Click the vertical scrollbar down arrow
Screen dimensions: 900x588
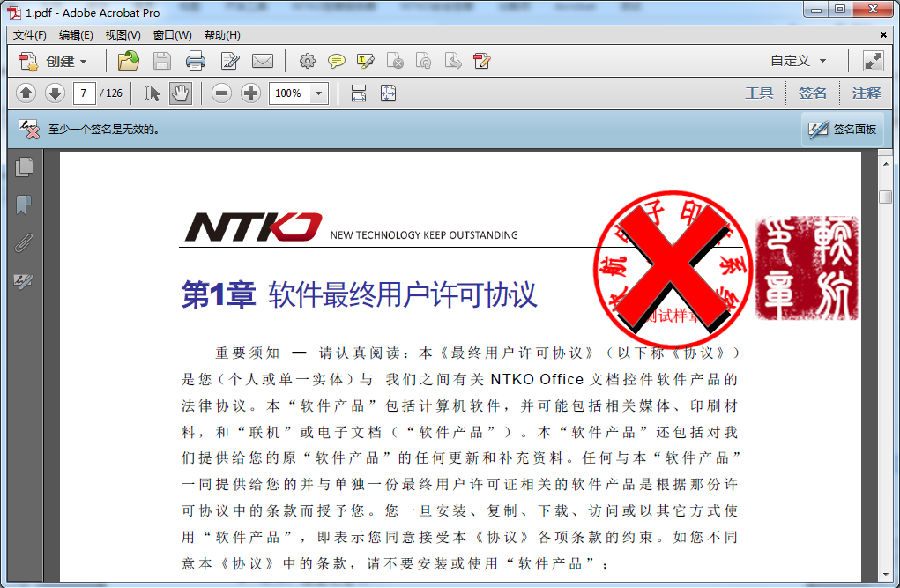[x=885, y=574]
